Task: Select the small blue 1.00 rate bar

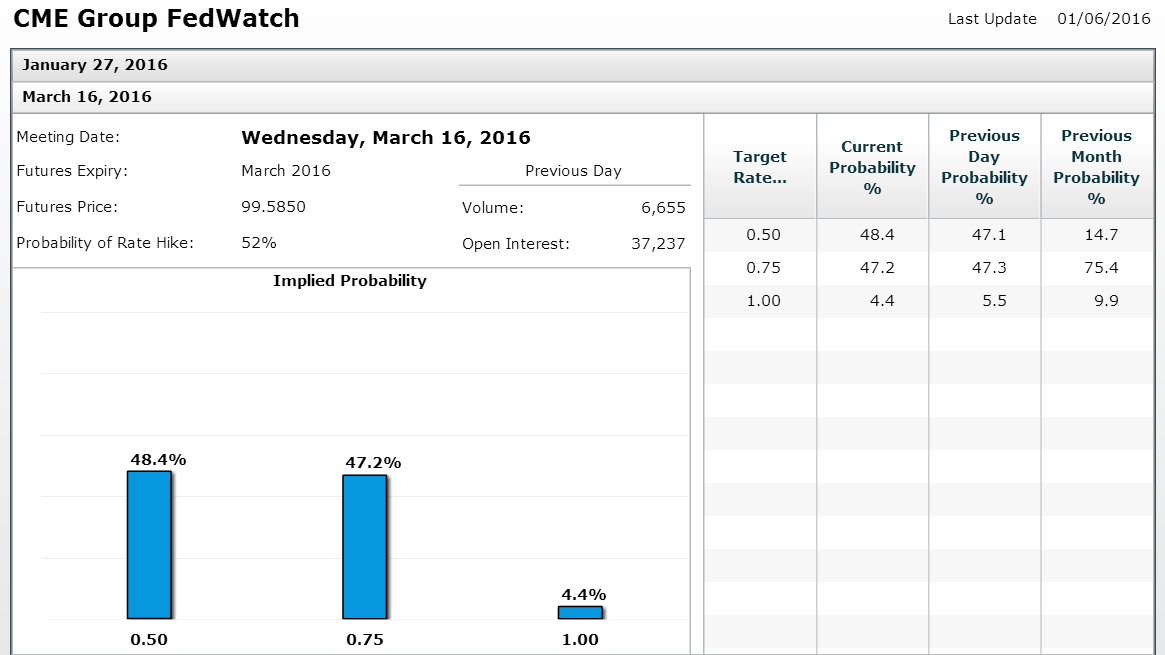Action: click(580, 612)
